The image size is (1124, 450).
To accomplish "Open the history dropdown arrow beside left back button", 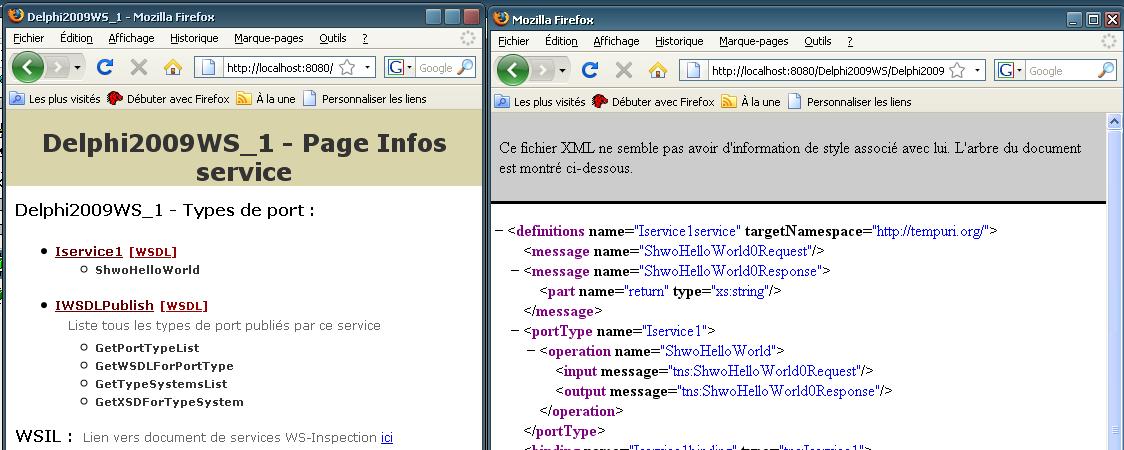I will (78, 68).
